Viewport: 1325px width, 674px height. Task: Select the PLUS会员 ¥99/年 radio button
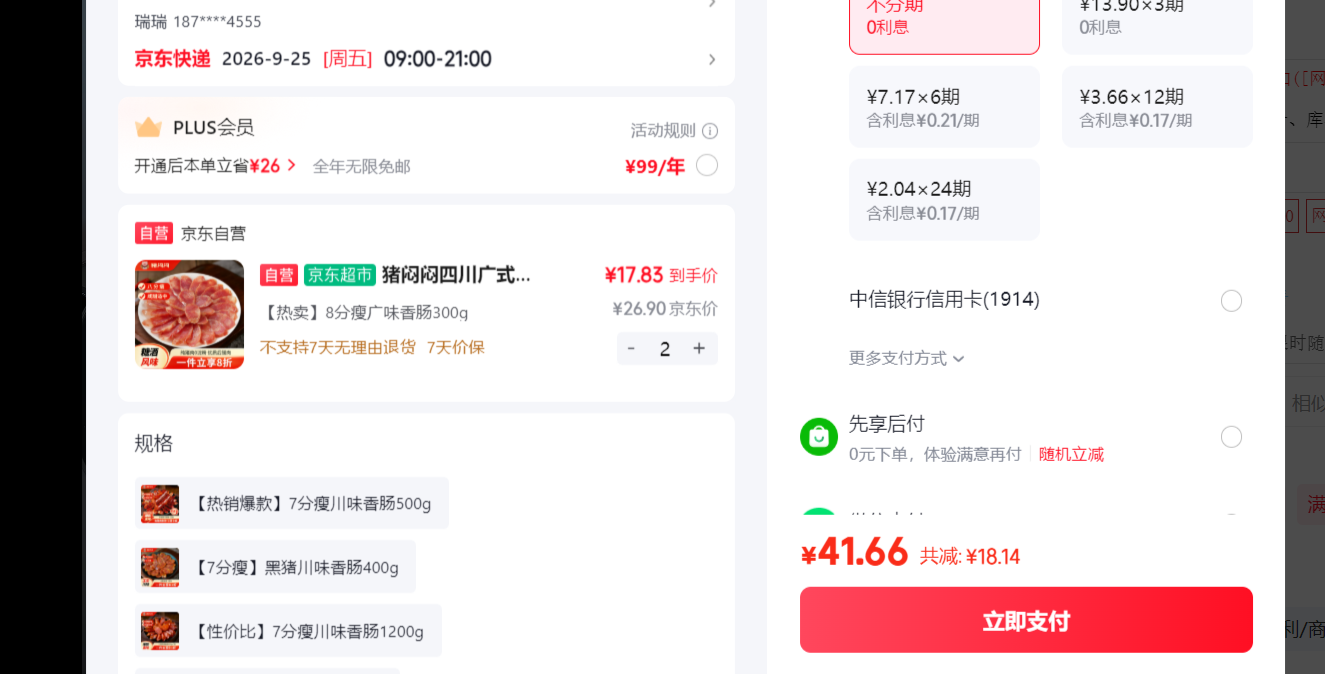click(707, 165)
